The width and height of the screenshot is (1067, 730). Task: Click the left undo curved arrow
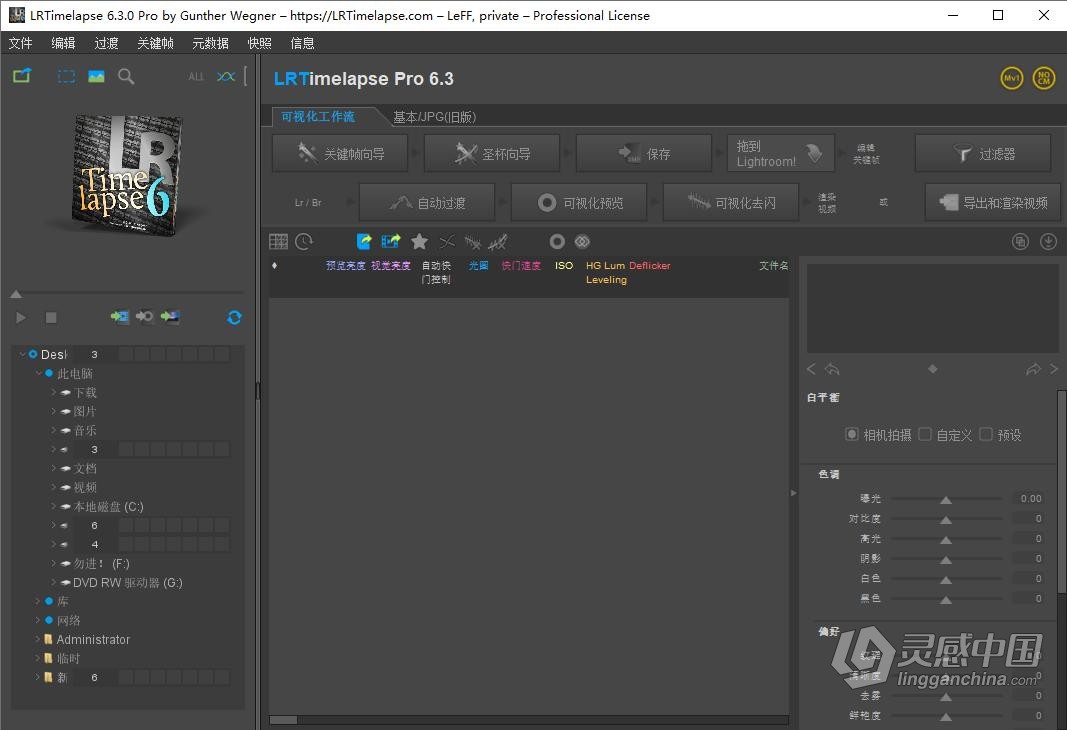pos(832,369)
